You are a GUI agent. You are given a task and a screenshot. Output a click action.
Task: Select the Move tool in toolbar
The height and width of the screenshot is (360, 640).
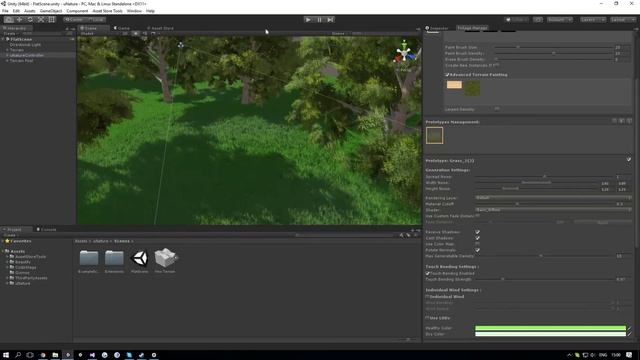coord(19,20)
